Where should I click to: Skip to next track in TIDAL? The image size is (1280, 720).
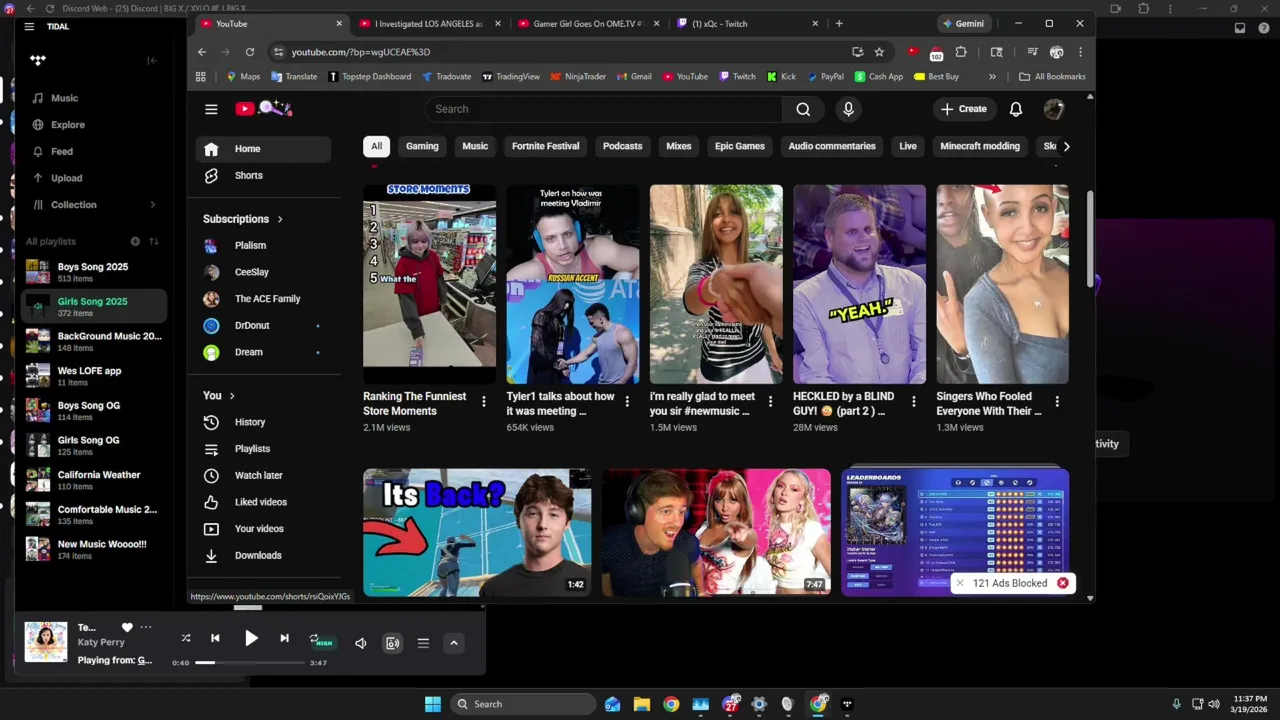click(x=284, y=638)
